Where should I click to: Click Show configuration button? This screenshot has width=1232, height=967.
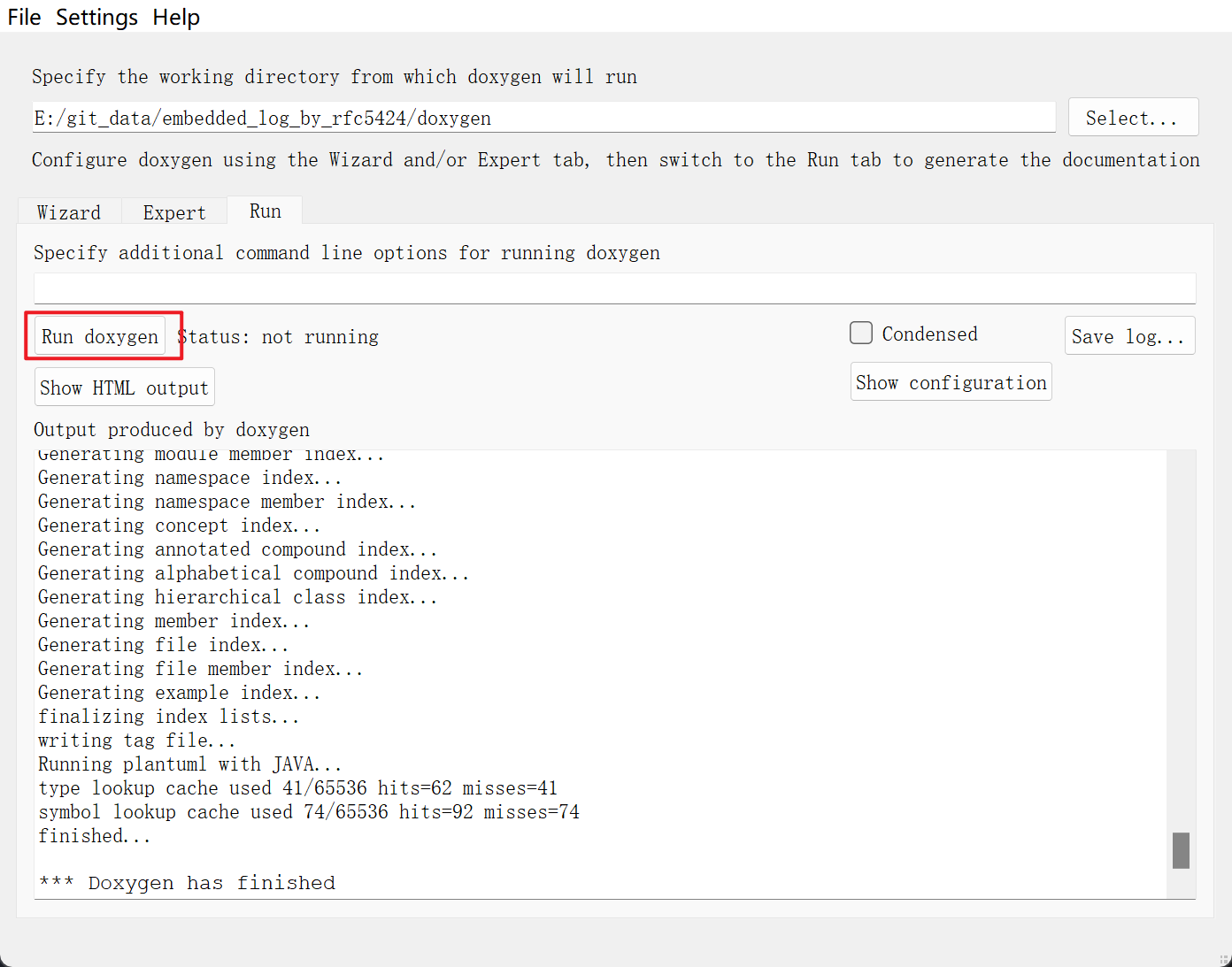point(951,382)
